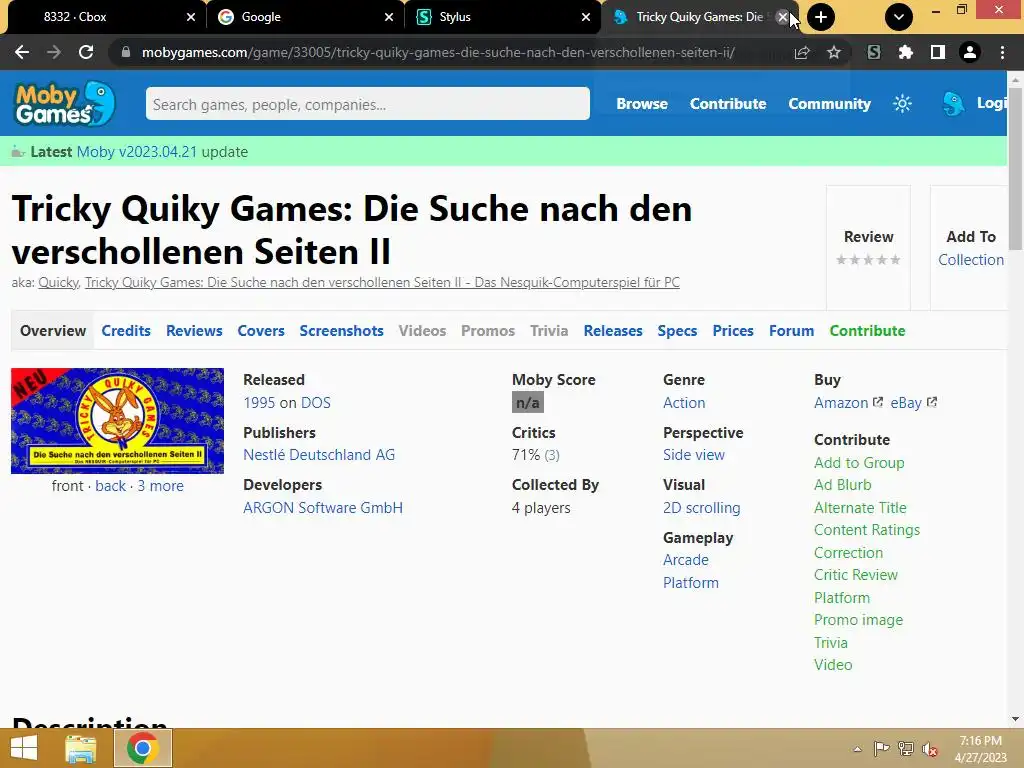Open Chrome's three-dot menu

tap(1002, 52)
